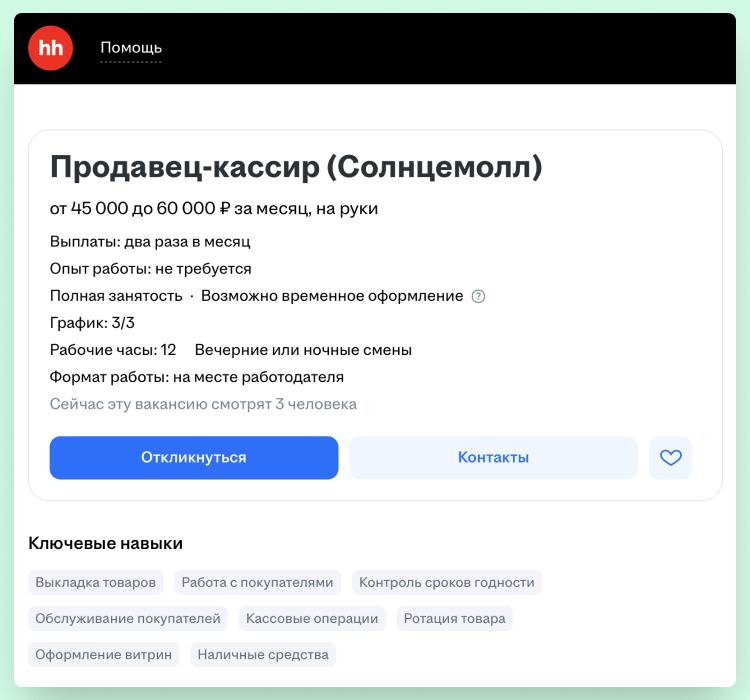The height and width of the screenshot is (700, 750).
Task: Show temporary employment hint question icon
Action: (x=478, y=297)
